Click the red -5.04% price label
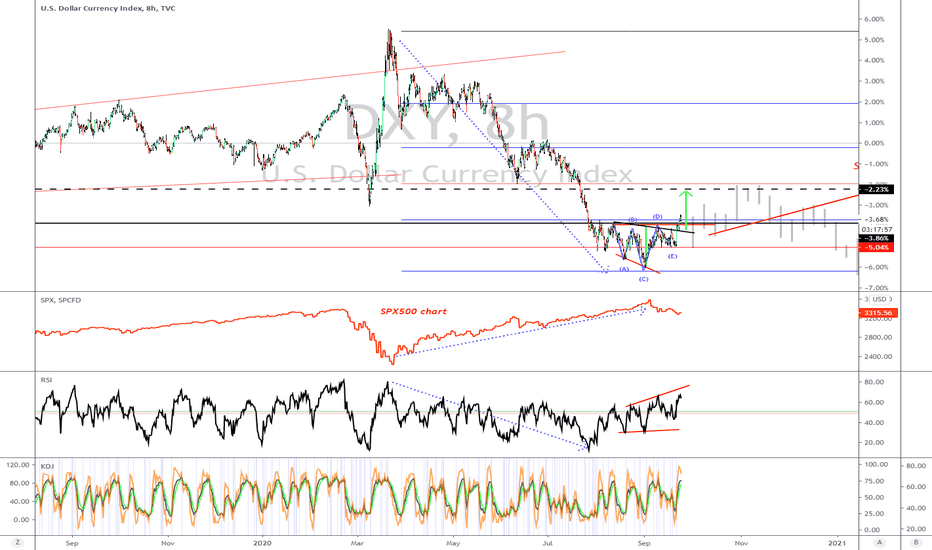 (x=877, y=247)
